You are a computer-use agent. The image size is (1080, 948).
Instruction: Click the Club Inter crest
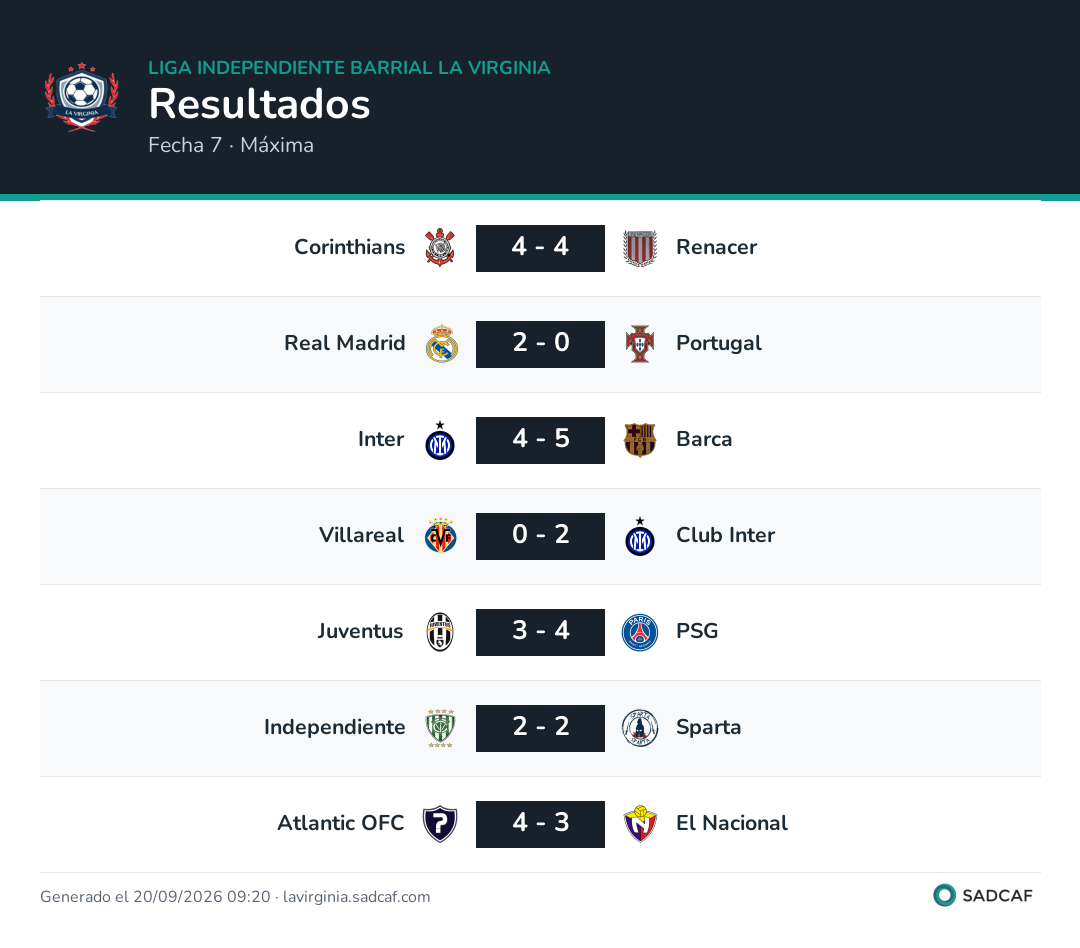pyautogui.click(x=640, y=536)
